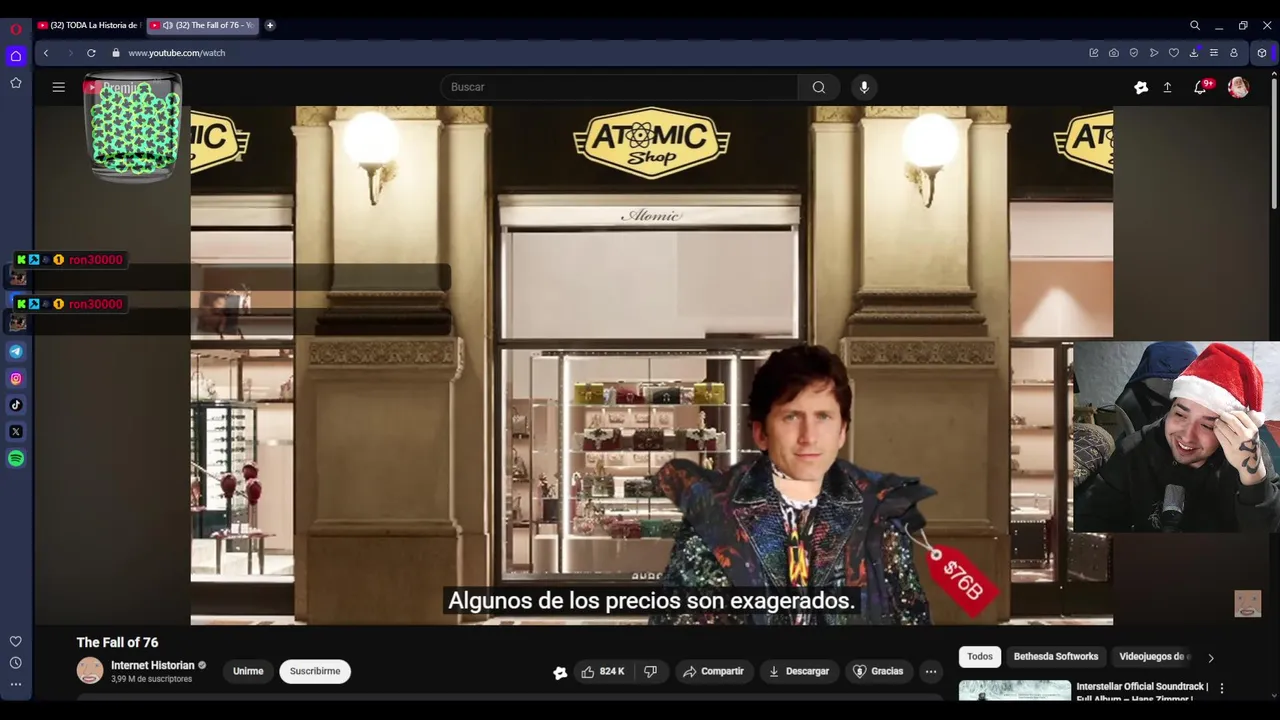1280x720 pixels.
Task: Select The Fall of 76 tab
Action: tap(204, 25)
